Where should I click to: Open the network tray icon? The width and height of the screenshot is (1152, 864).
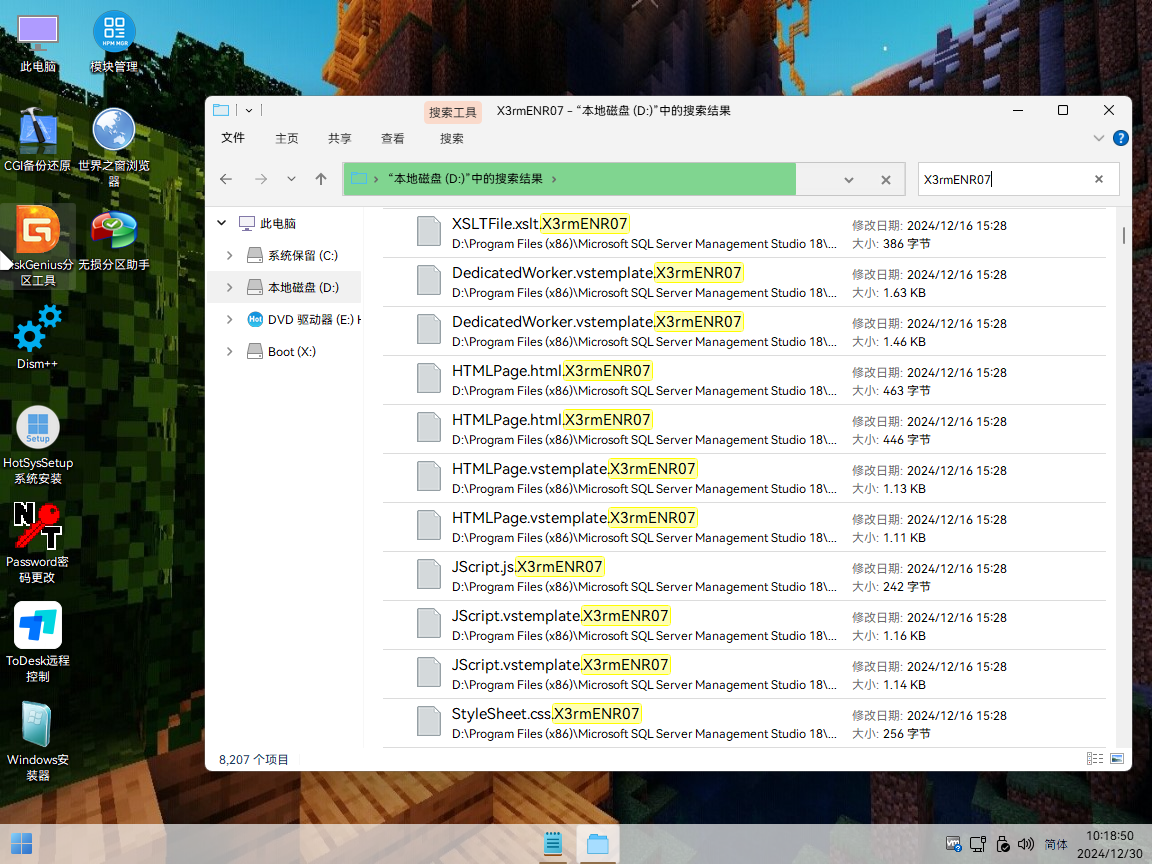tap(978, 844)
